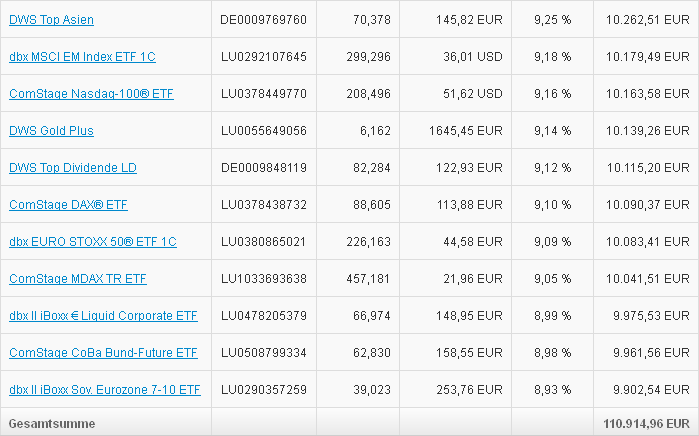The width and height of the screenshot is (699, 436).
Task: Select ISIN LU0508799334
Action: point(263,353)
